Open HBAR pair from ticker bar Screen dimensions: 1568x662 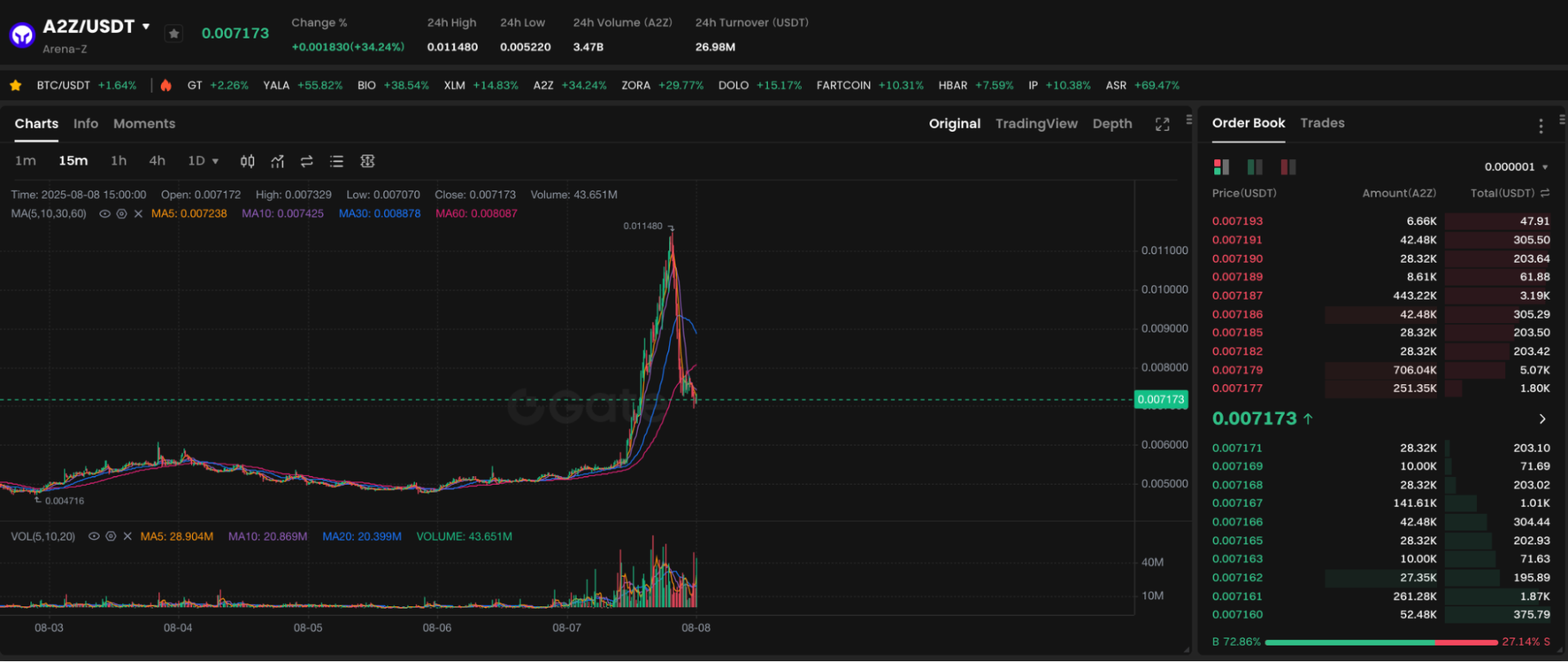click(x=976, y=85)
